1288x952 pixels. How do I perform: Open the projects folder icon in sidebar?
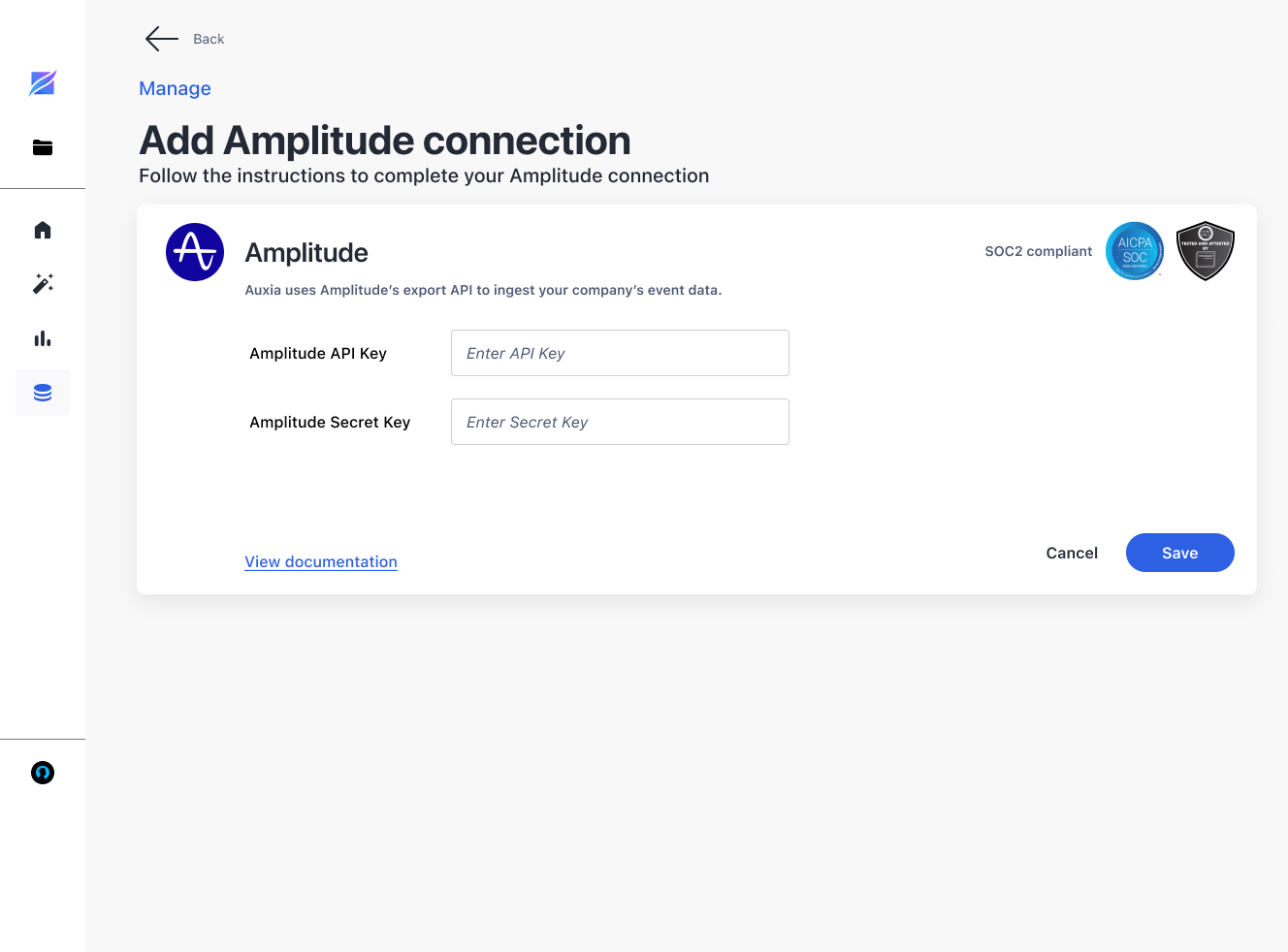(x=43, y=147)
